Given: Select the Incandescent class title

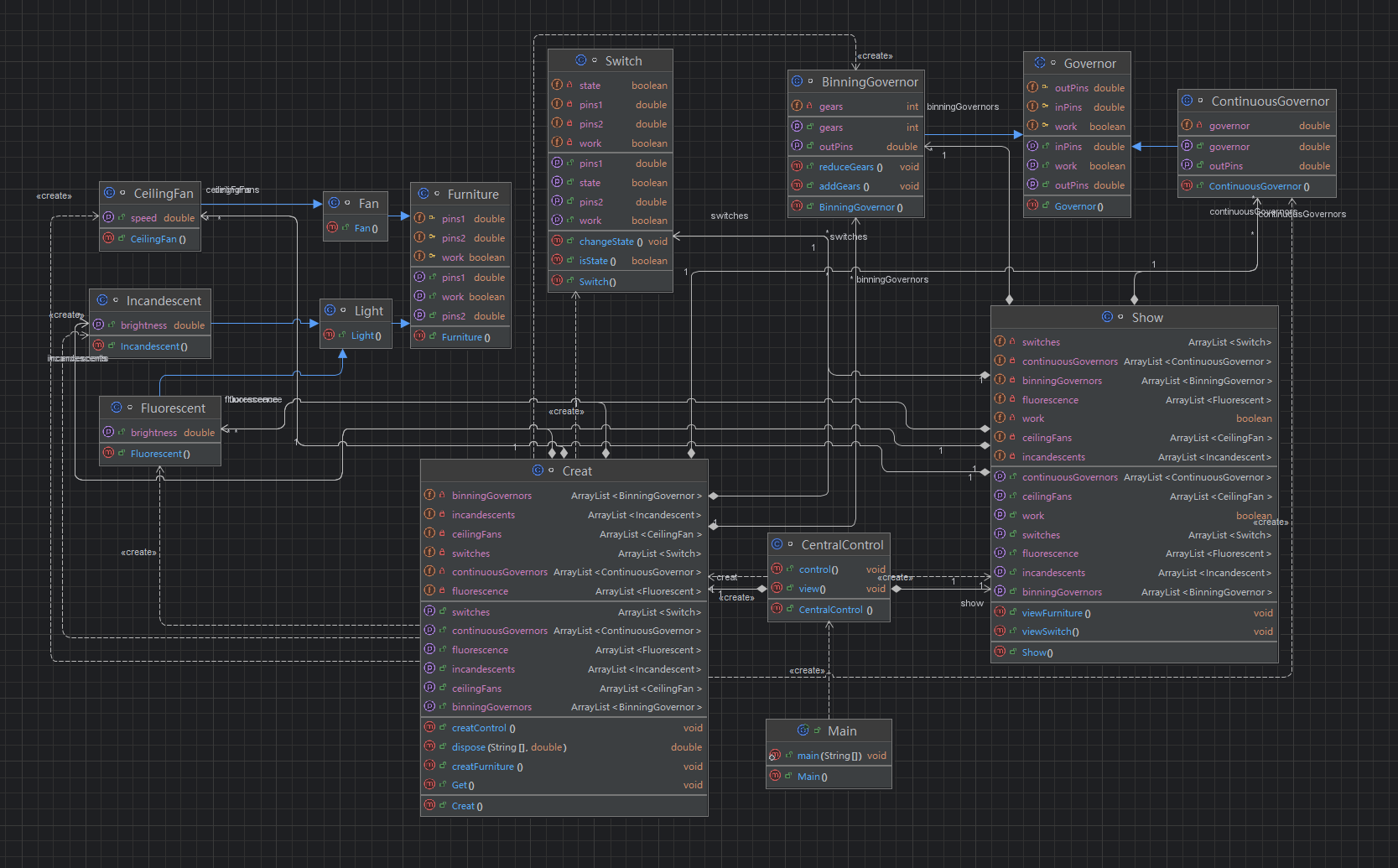Looking at the screenshot, I should click(x=164, y=301).
